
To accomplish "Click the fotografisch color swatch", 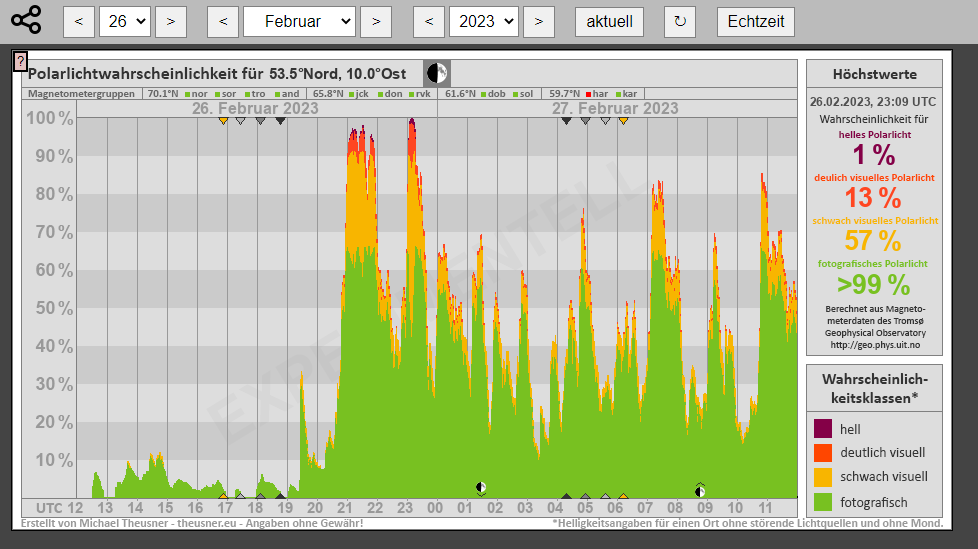I will (x=823, y=502).
